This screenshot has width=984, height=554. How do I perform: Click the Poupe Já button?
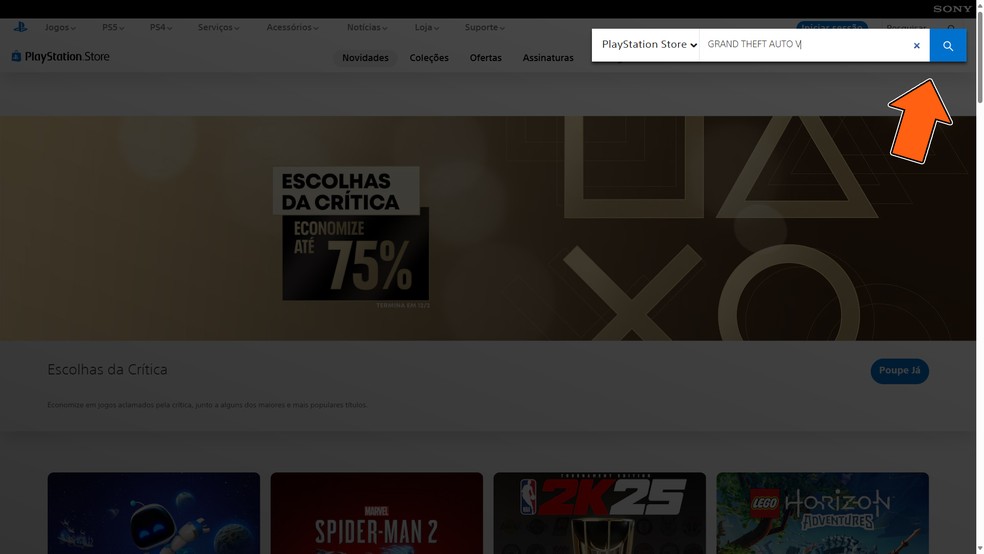point(899,371)
